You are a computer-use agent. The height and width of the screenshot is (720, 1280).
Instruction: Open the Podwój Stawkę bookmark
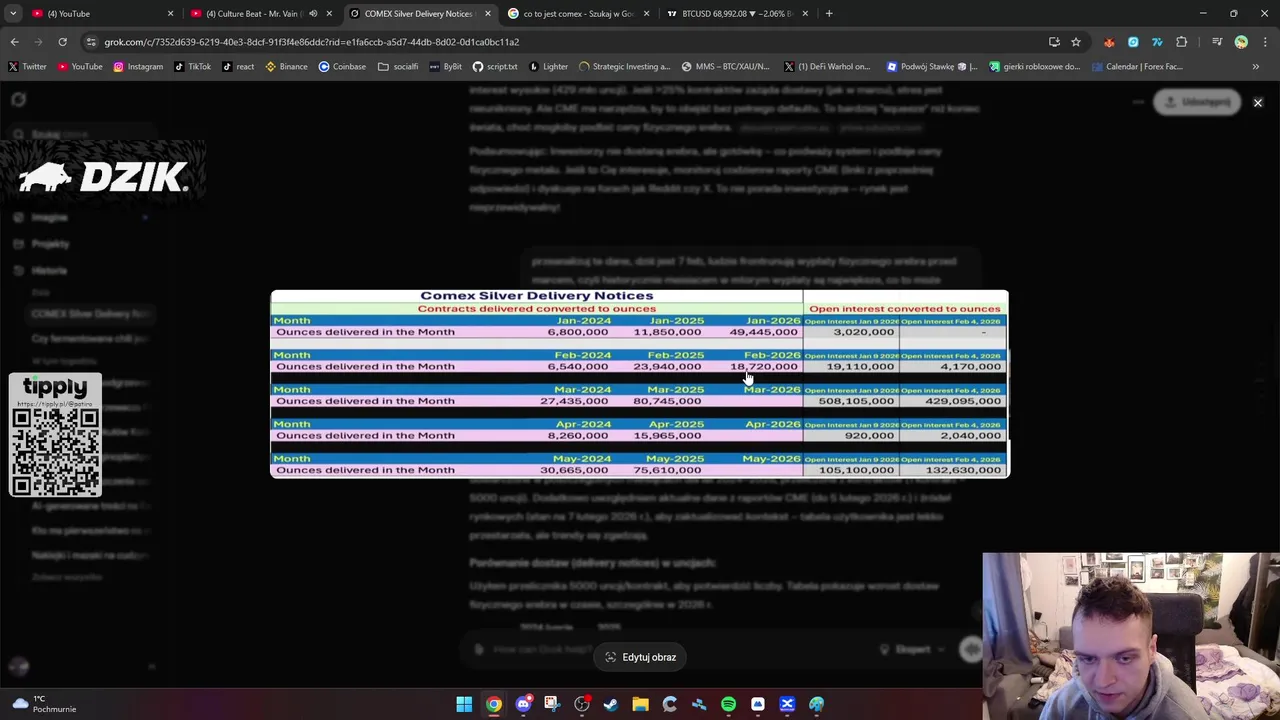[932, 66]
